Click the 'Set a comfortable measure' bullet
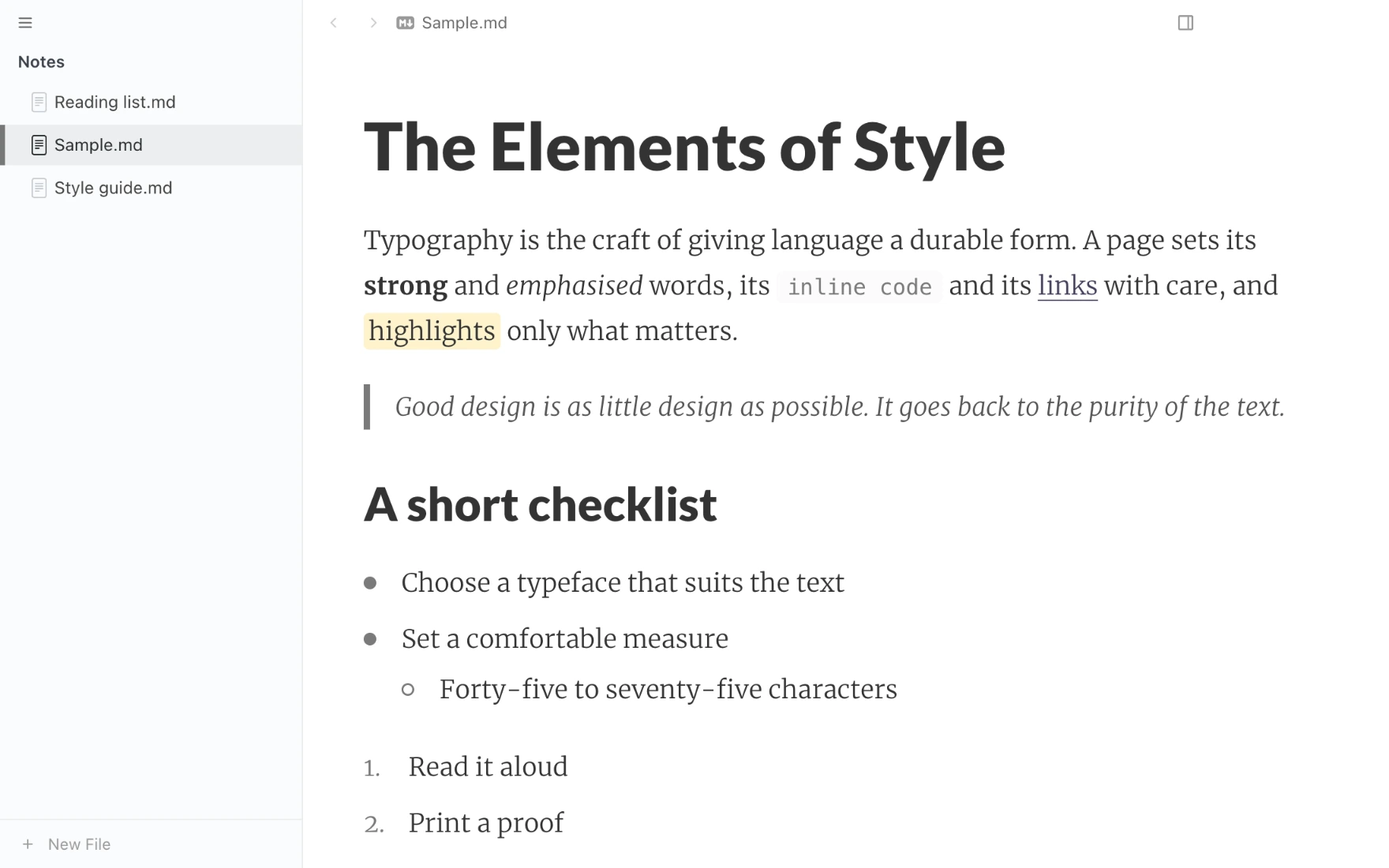 564,639
